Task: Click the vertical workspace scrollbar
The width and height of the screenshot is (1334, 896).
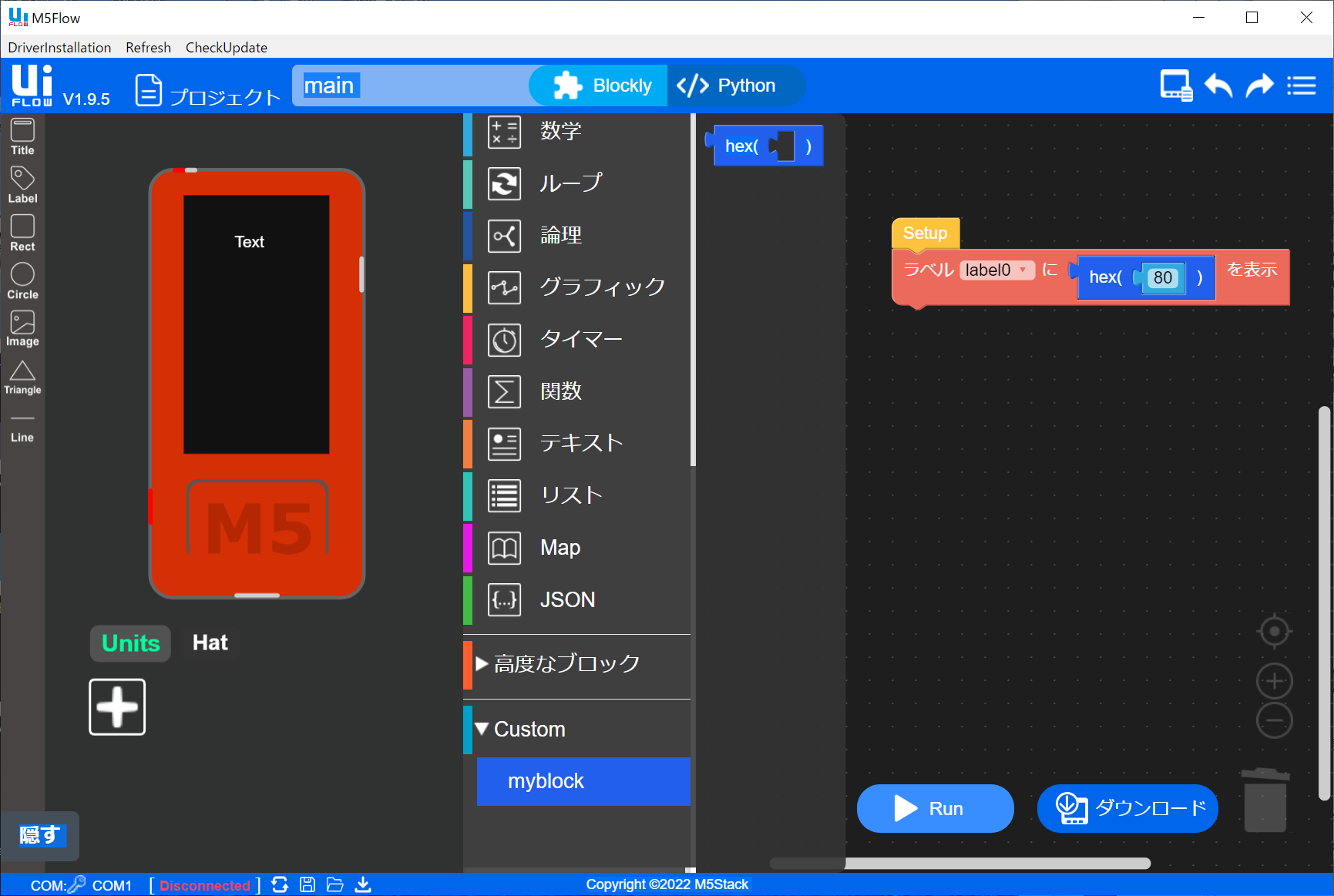Action: pyautogui.click(x=1325, y=604)
